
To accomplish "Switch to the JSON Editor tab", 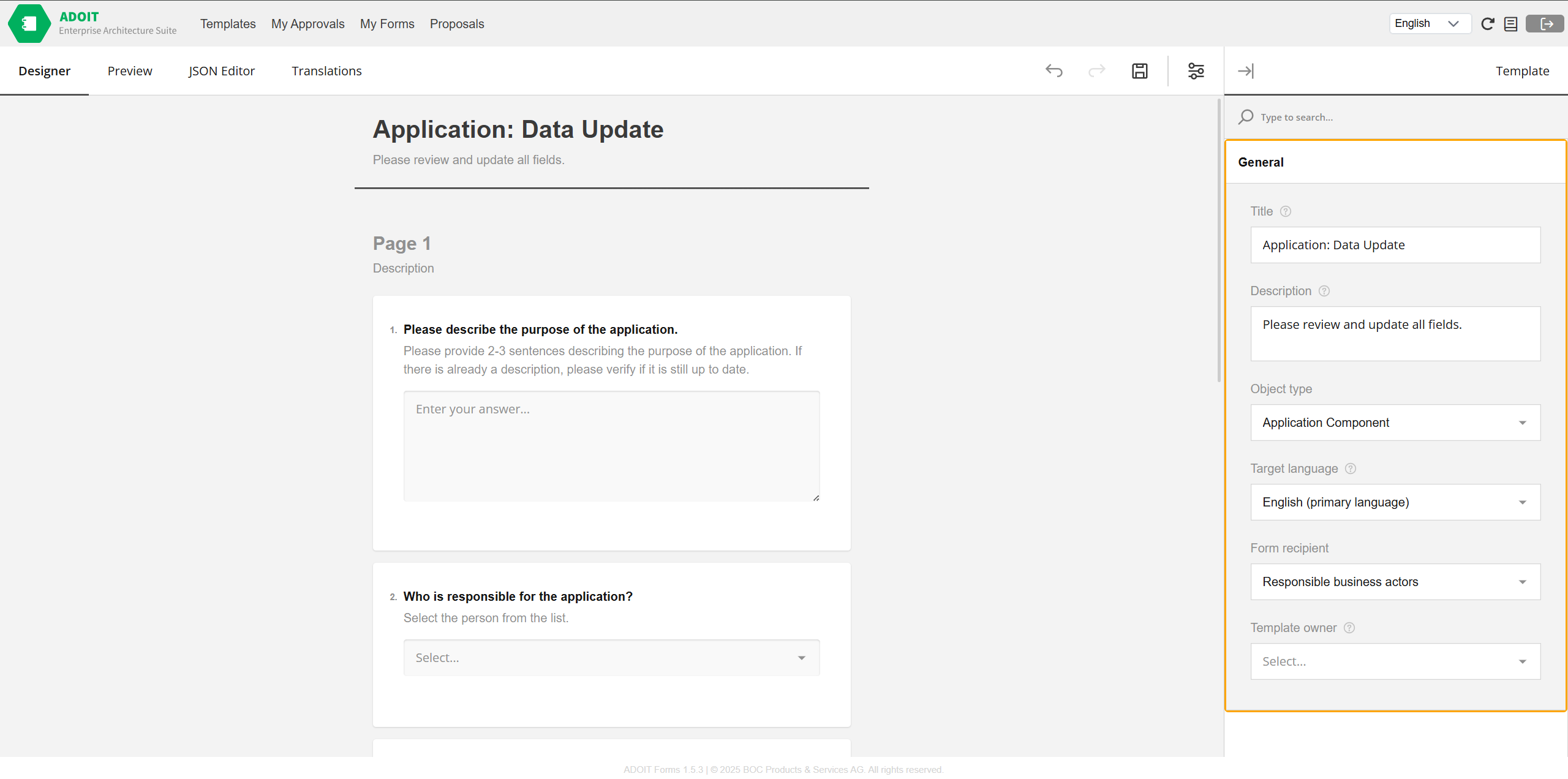I will coord(221,71).
